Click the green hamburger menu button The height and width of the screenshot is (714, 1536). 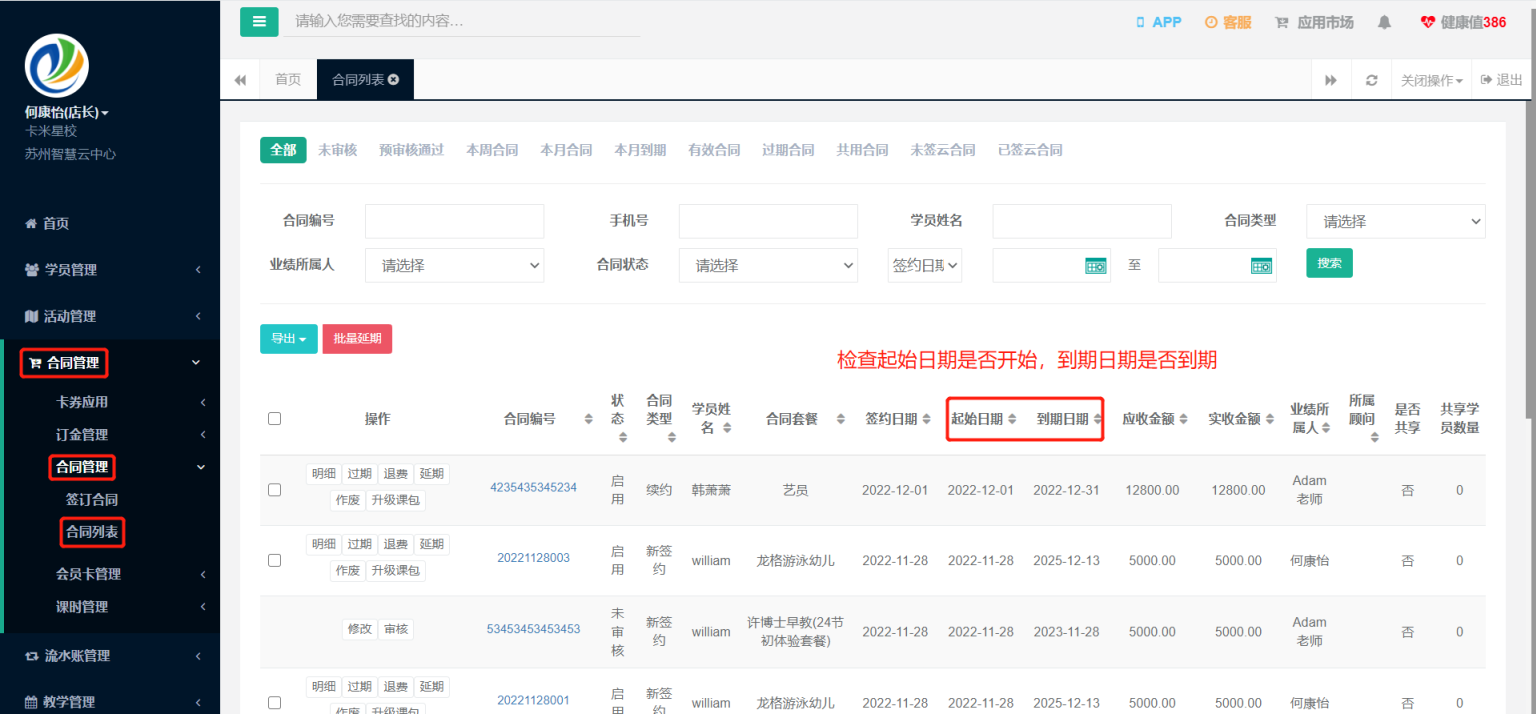259,21
